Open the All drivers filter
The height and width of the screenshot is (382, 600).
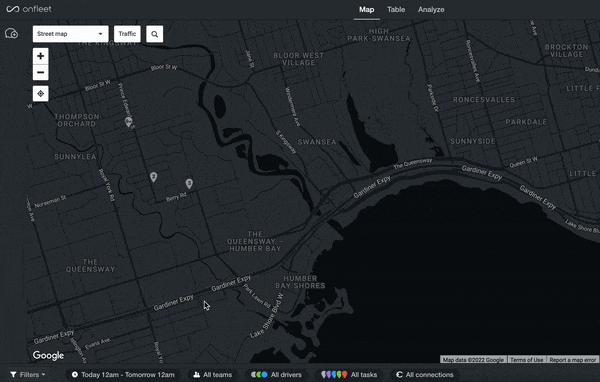coord(276,375)
